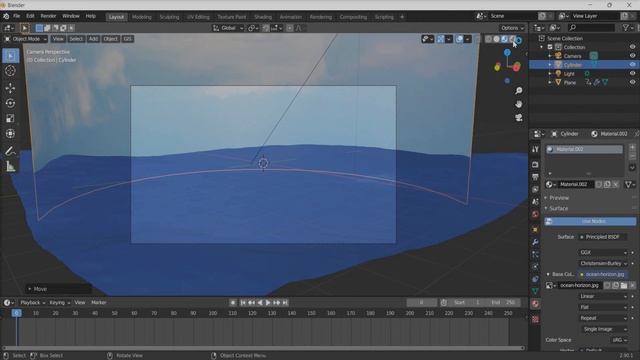Toggle Collection visibility eye icon
This screenshot has width=640, height=360.
click(632, 47)
